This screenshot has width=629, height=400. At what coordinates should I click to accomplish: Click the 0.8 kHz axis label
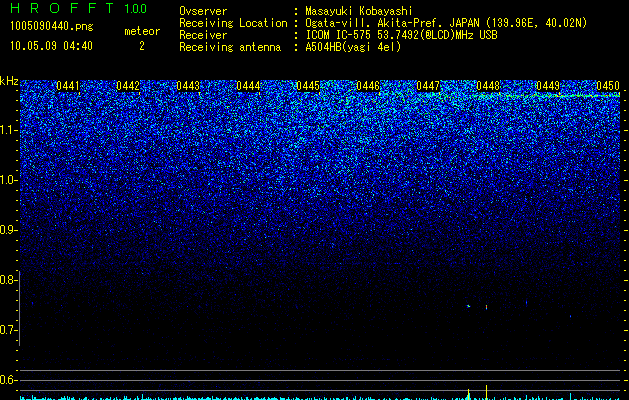(x=8, y=280)
